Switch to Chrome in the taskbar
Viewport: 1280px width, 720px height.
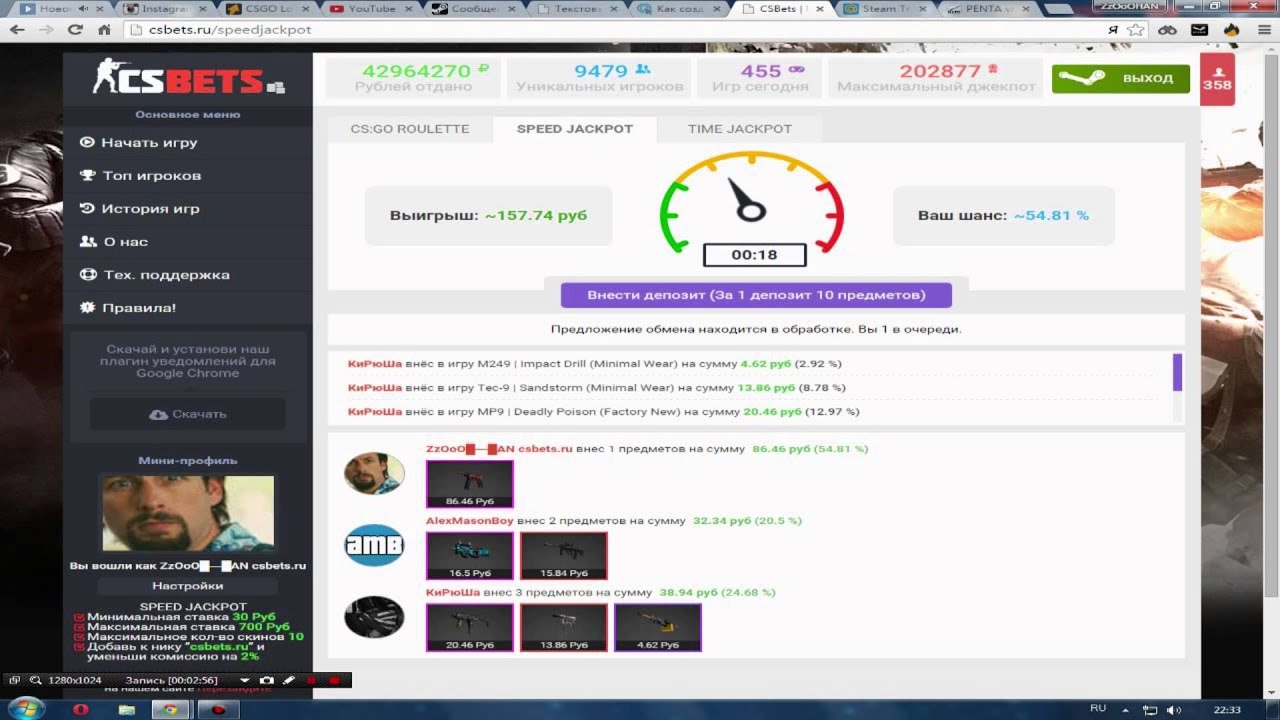tap(171, 710)
